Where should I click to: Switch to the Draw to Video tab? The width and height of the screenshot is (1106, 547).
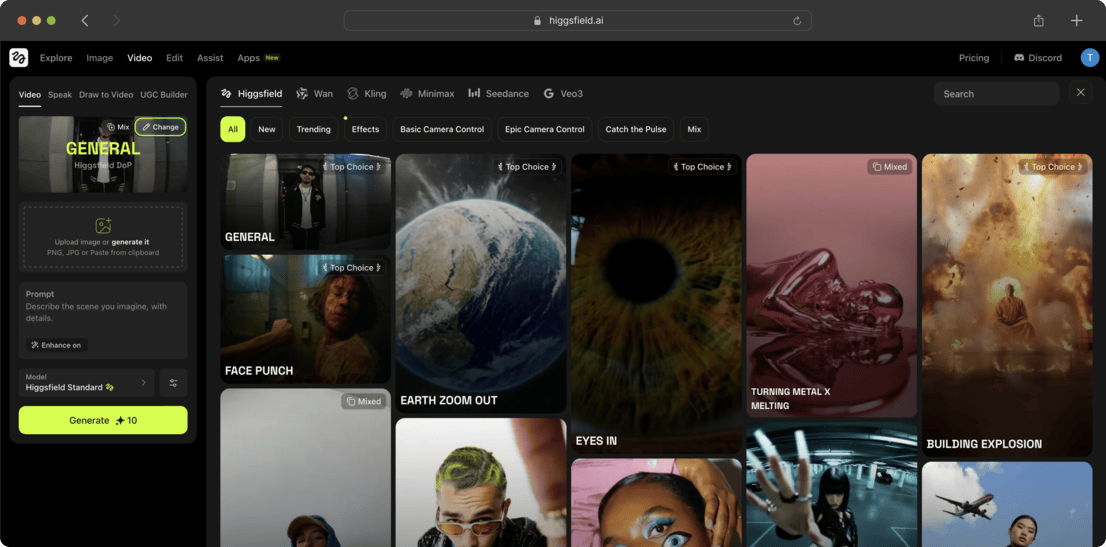pyautogui.click(x=106, y=95)
